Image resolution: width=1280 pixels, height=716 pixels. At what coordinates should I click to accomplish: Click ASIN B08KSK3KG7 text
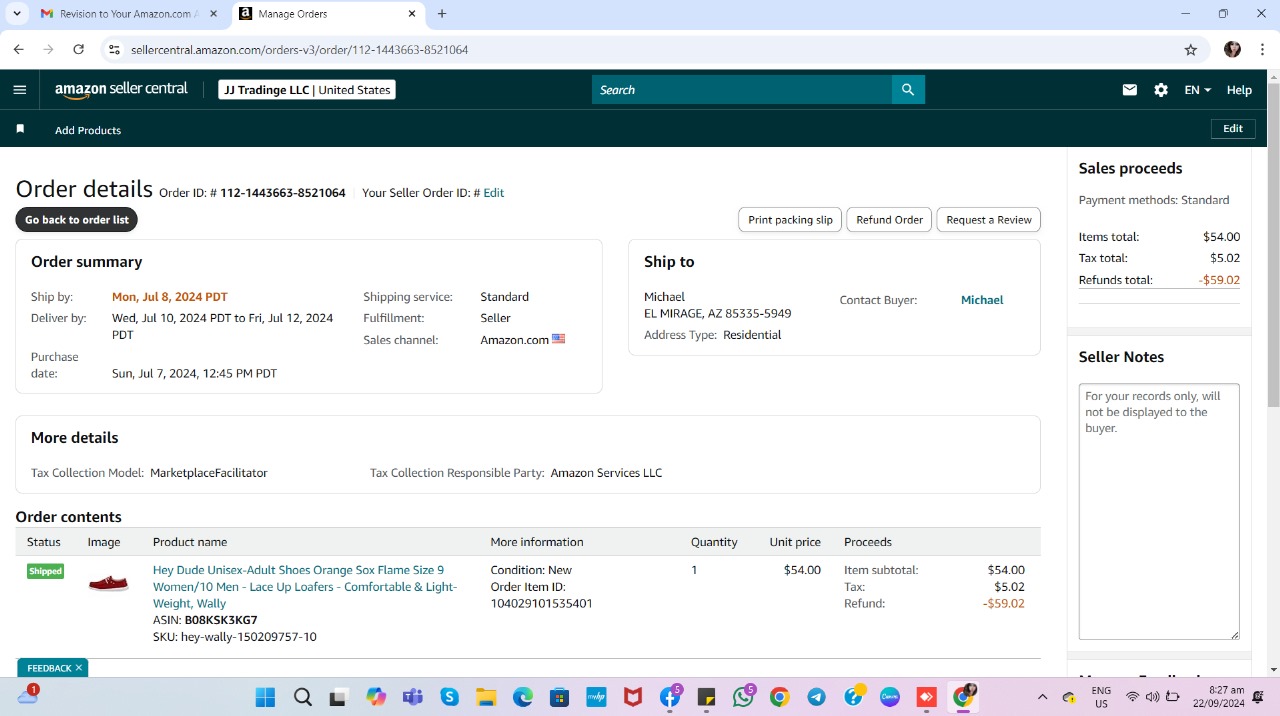click(205, 620)
